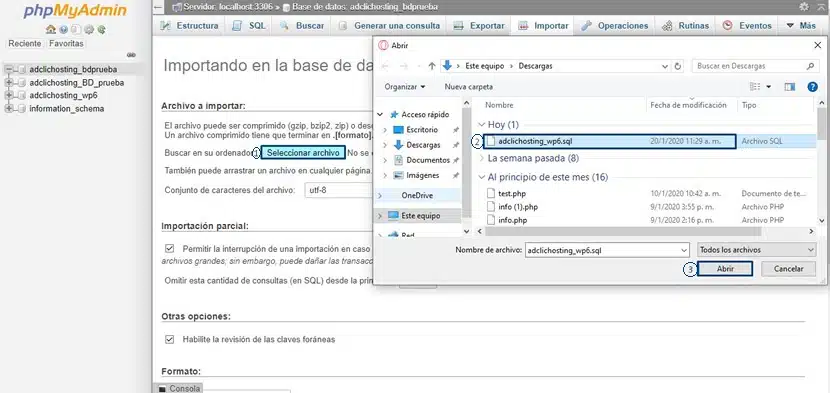Switch to the SQL tab
The image size is (830, 393).
[x=249, y=25]
